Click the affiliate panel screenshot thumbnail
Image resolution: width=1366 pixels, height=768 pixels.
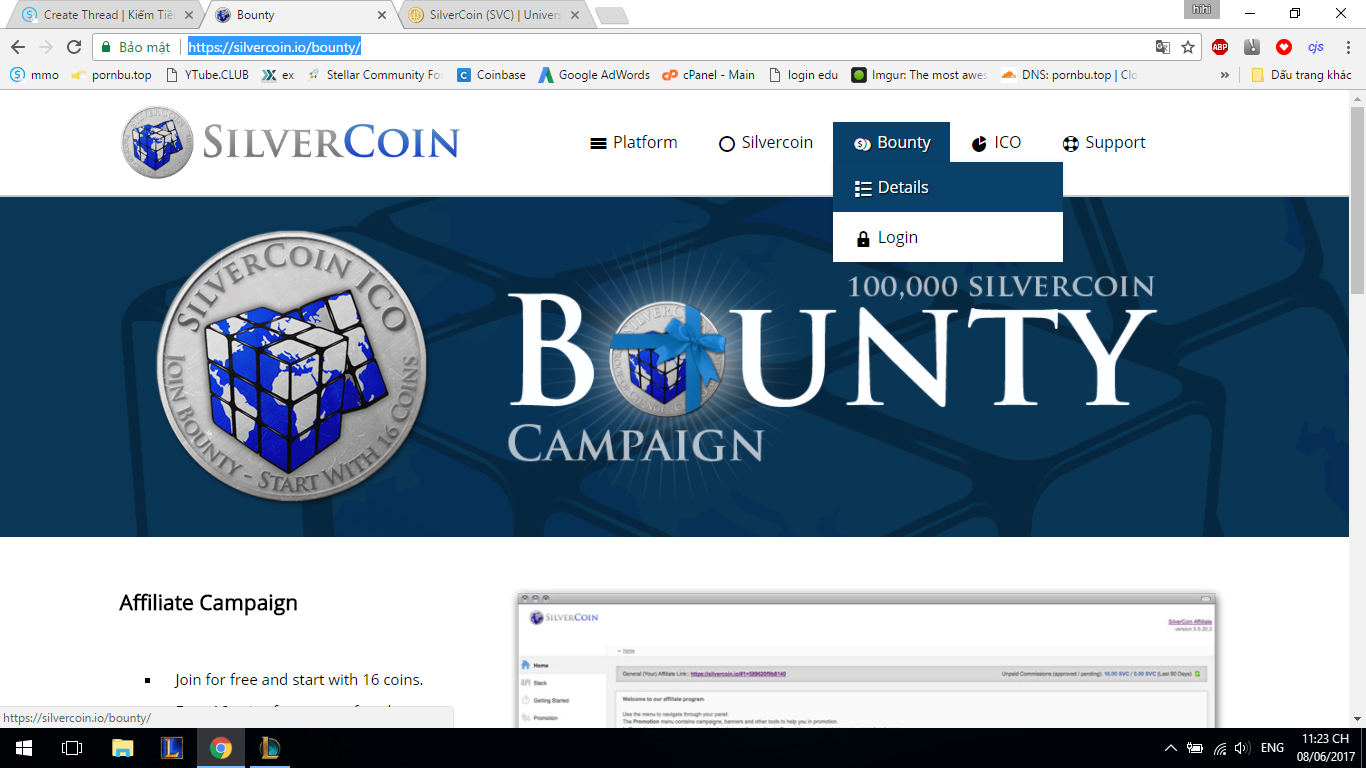866,660
